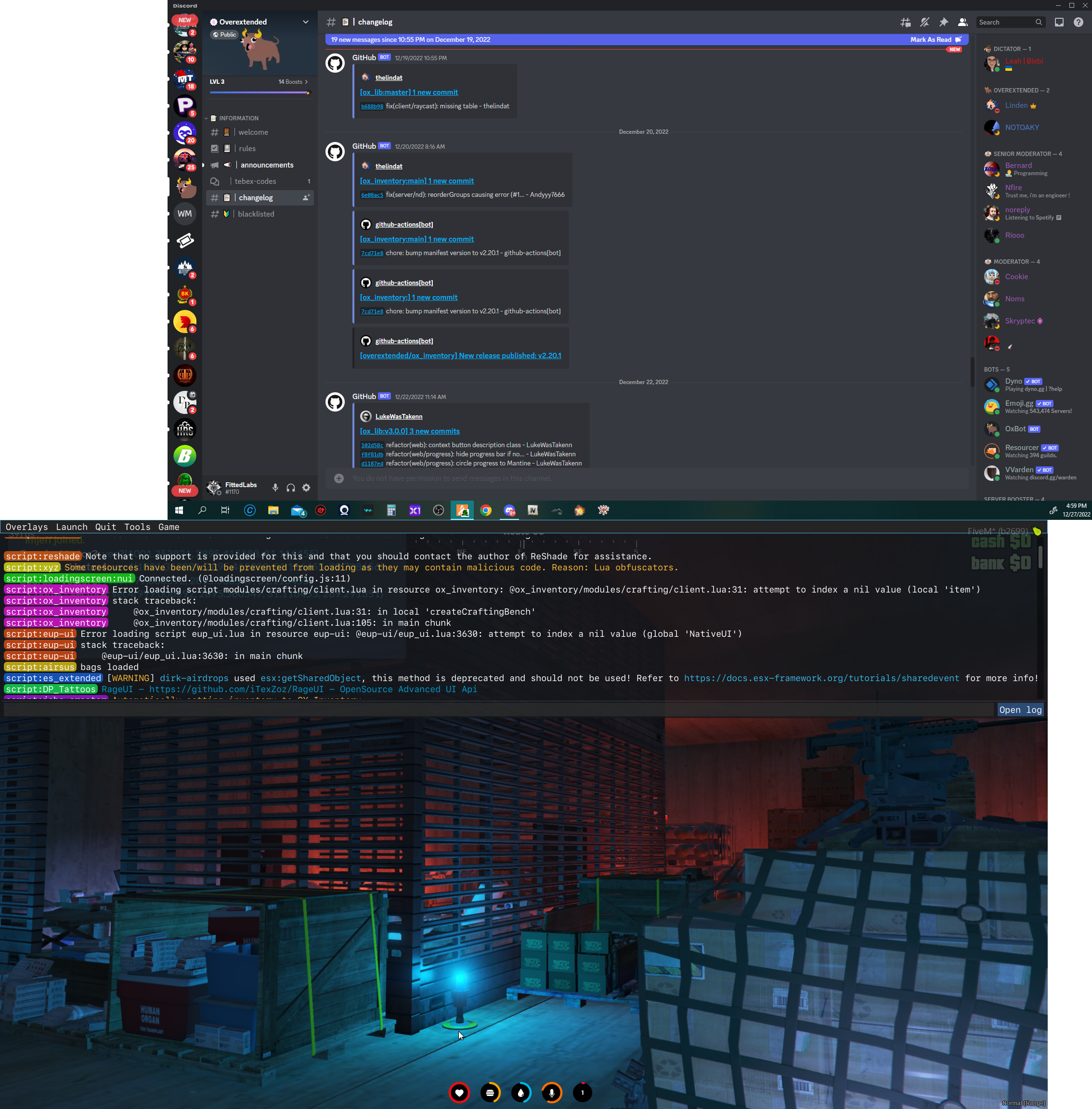Click the Discord search field

tap(1011, 22)
